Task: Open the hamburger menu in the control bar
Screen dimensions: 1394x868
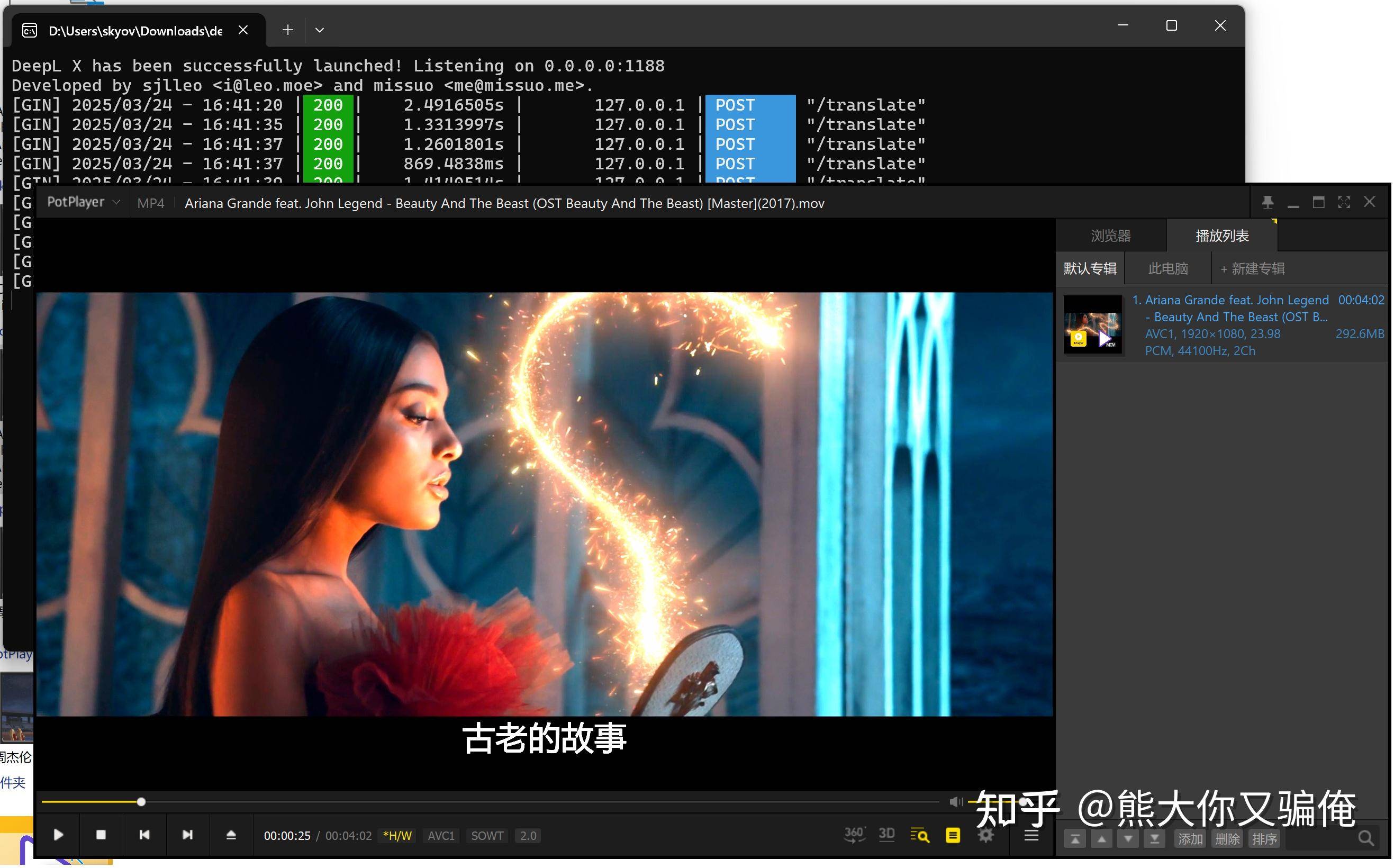Action: pyautogui.click(x=1031, y=835)
